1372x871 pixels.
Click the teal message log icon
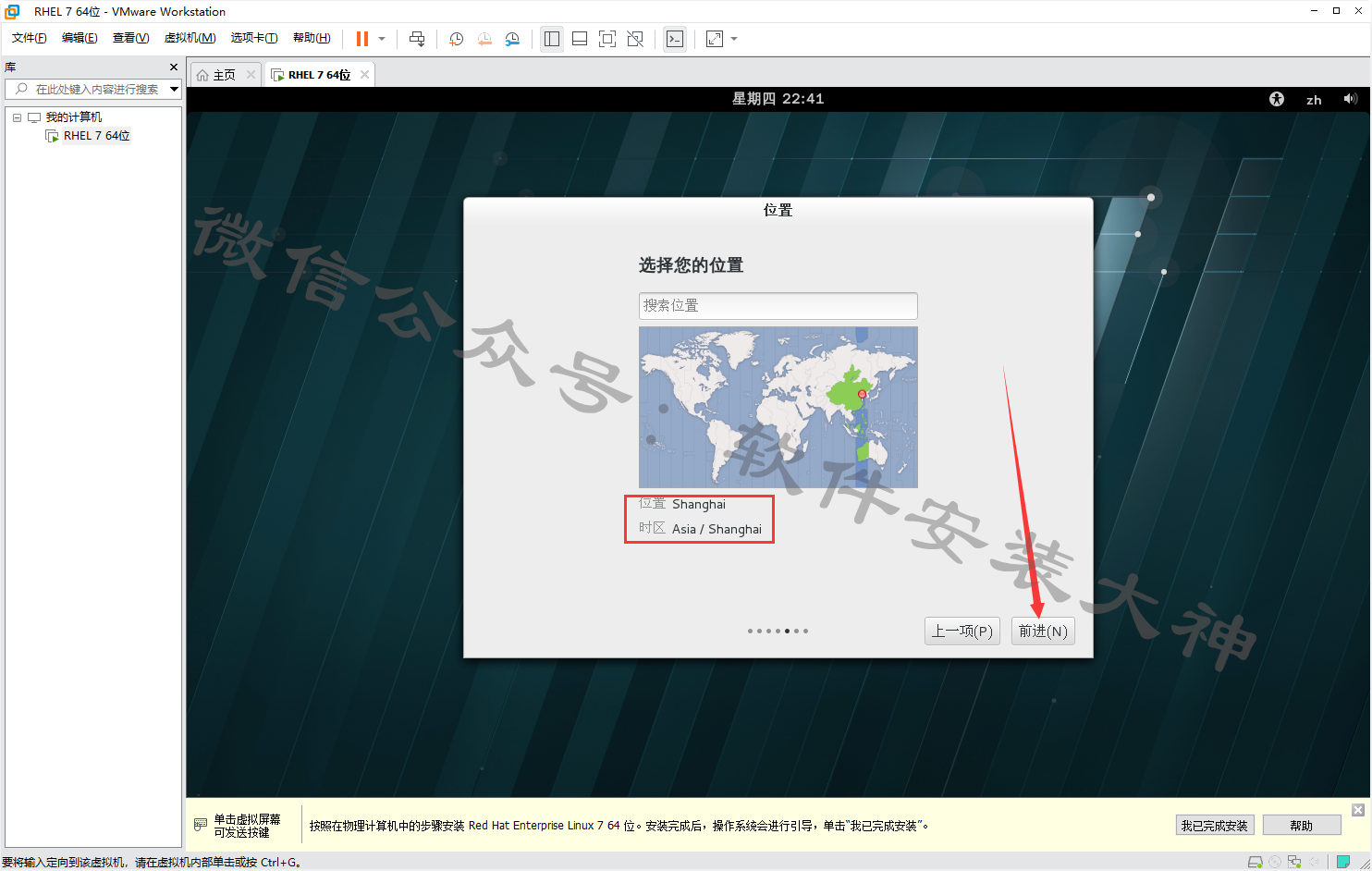click(1343, 862)
